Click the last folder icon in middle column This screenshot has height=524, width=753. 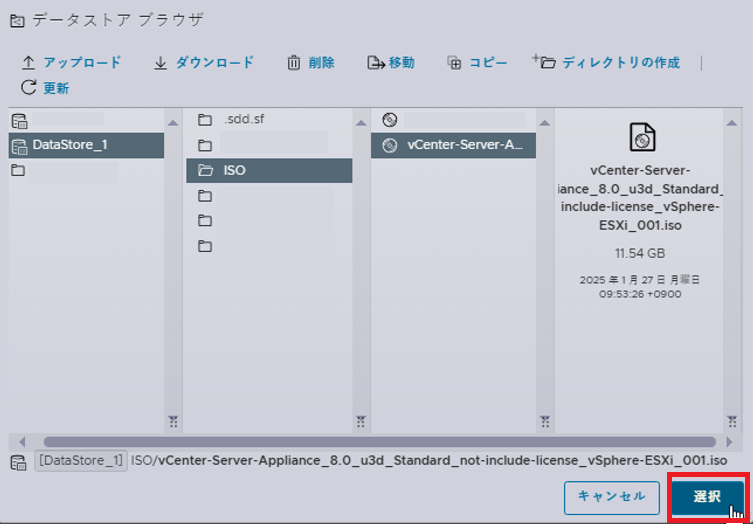coord(205,246)
